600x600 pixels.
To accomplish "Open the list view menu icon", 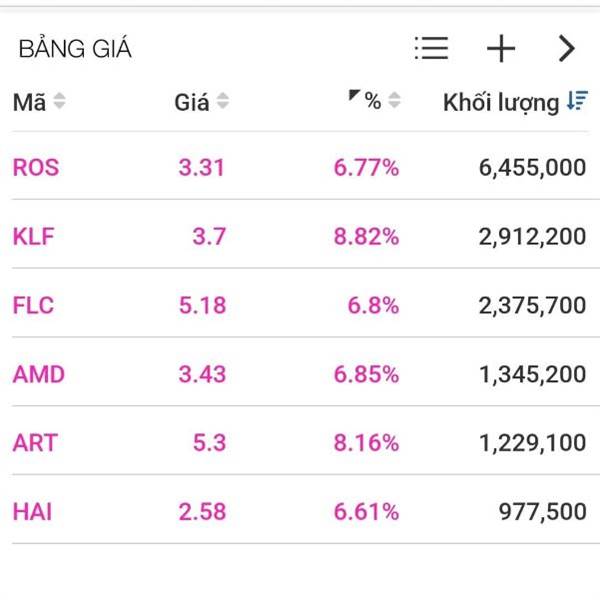I will [x=431, y=48].
